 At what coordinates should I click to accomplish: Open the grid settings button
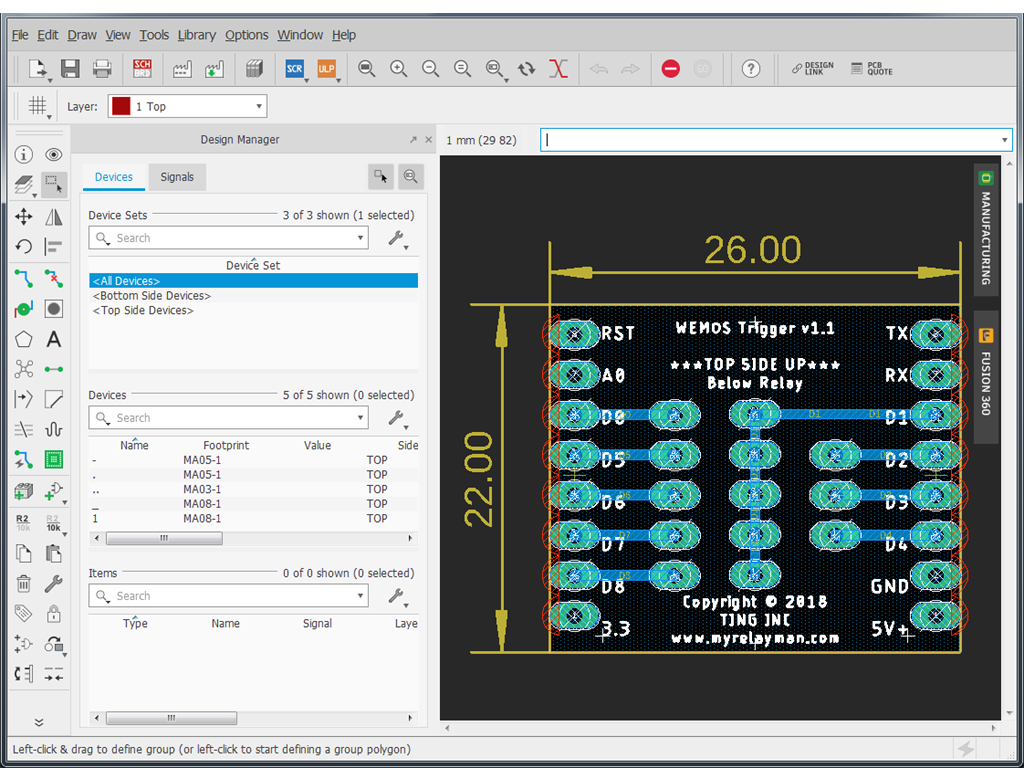(x=38, y=105)
